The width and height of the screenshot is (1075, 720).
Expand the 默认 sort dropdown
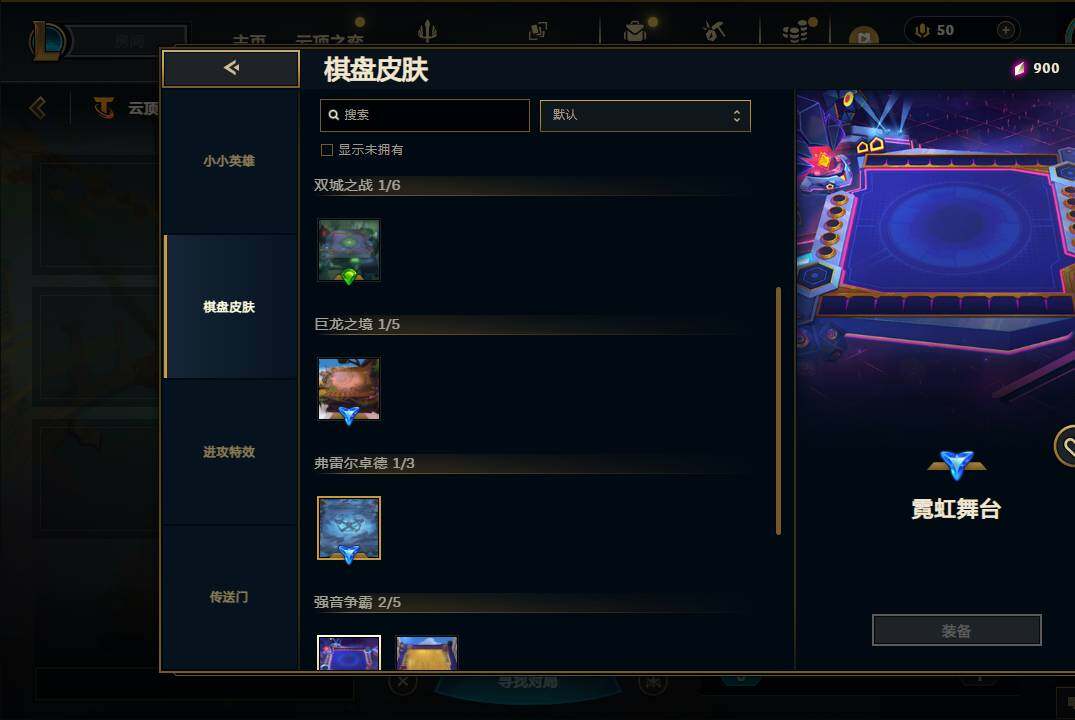(x=645, y=115)
